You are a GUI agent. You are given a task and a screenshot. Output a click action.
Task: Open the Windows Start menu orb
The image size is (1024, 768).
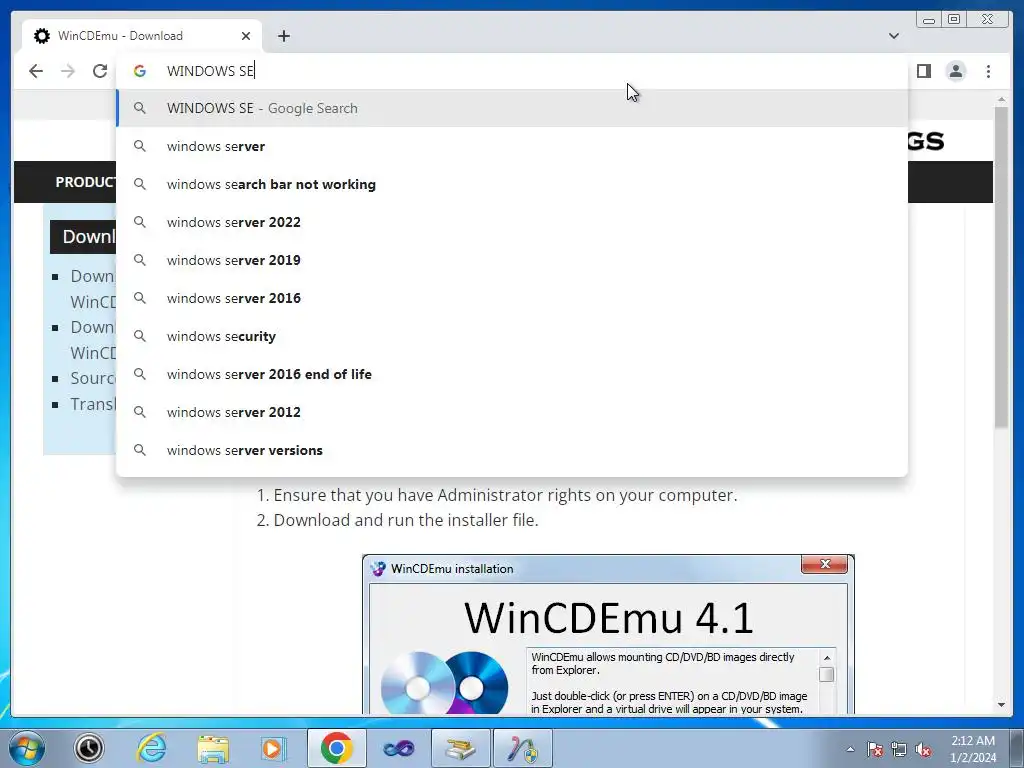click(x=27, y=748)
